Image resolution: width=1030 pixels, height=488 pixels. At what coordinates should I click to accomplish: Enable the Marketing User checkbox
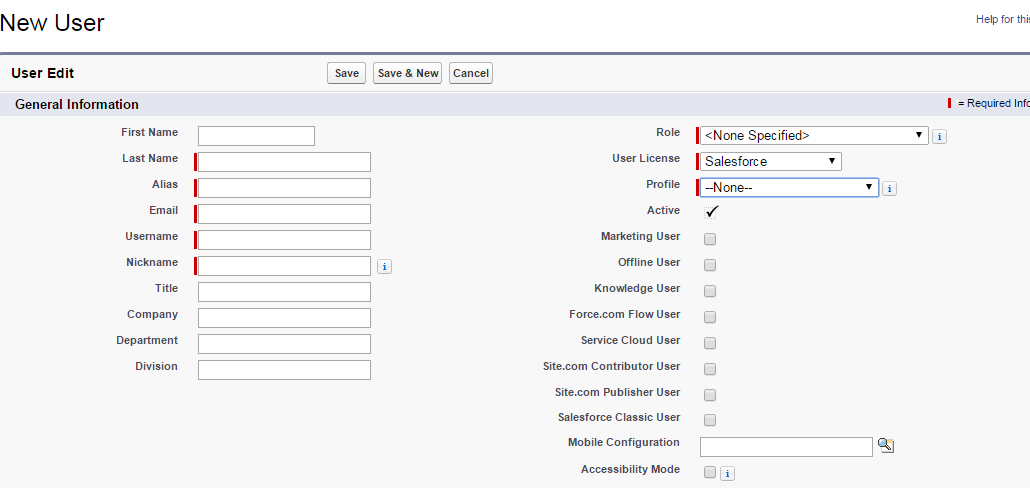point(709,239)
